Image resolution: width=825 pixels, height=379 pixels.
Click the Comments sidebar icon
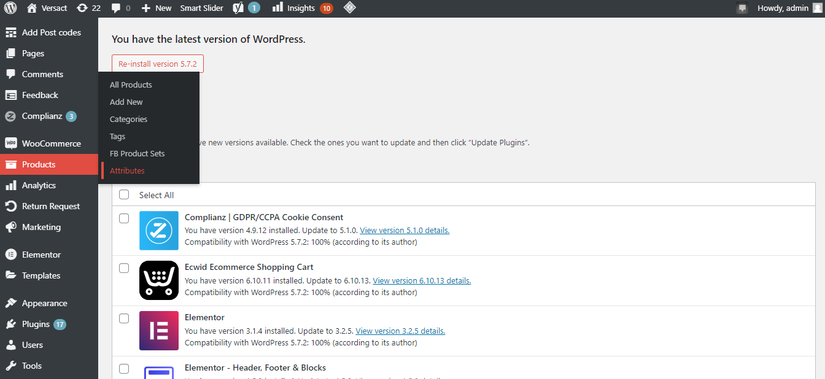coord(11,74)
